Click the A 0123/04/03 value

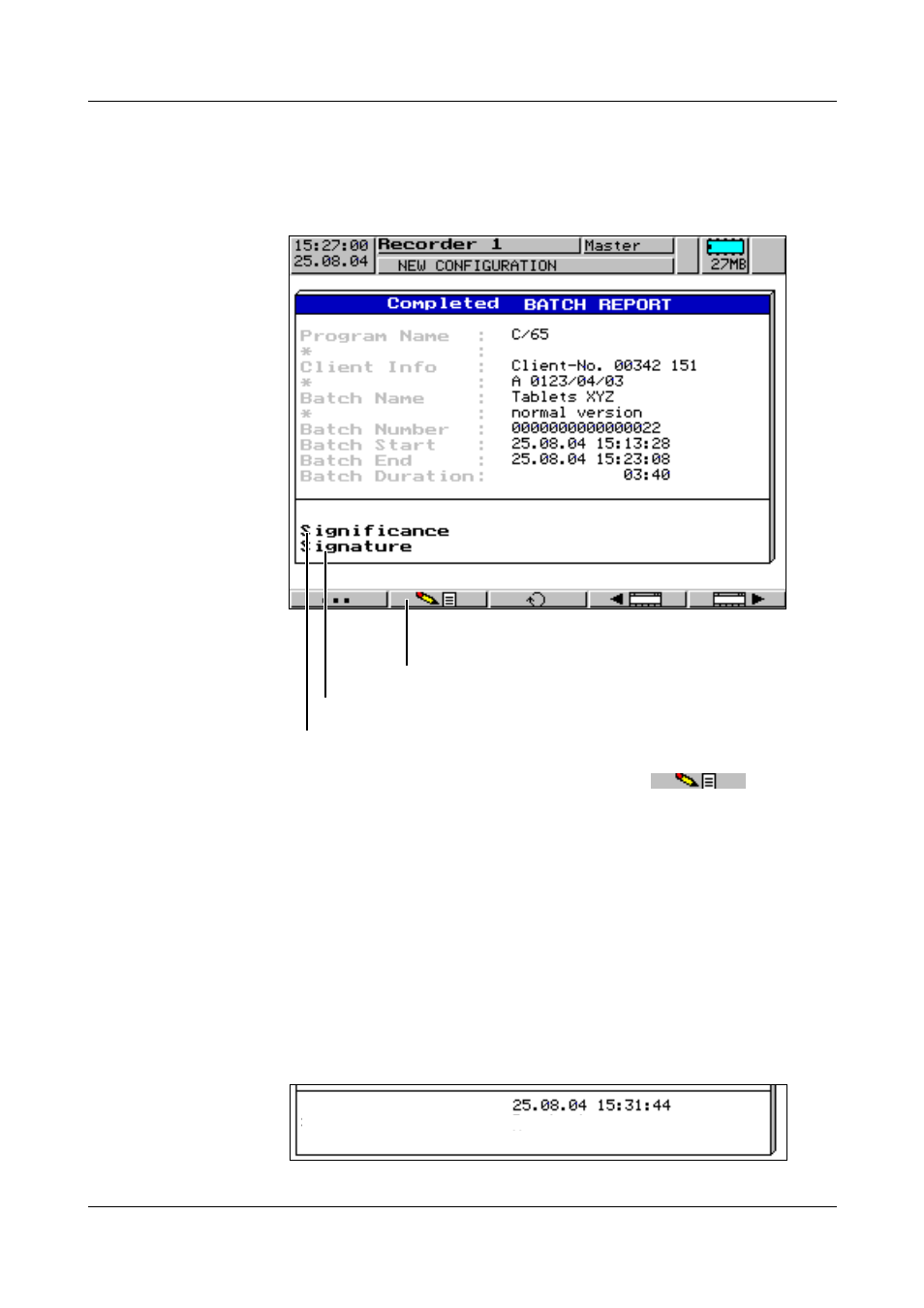pos(567,381)
